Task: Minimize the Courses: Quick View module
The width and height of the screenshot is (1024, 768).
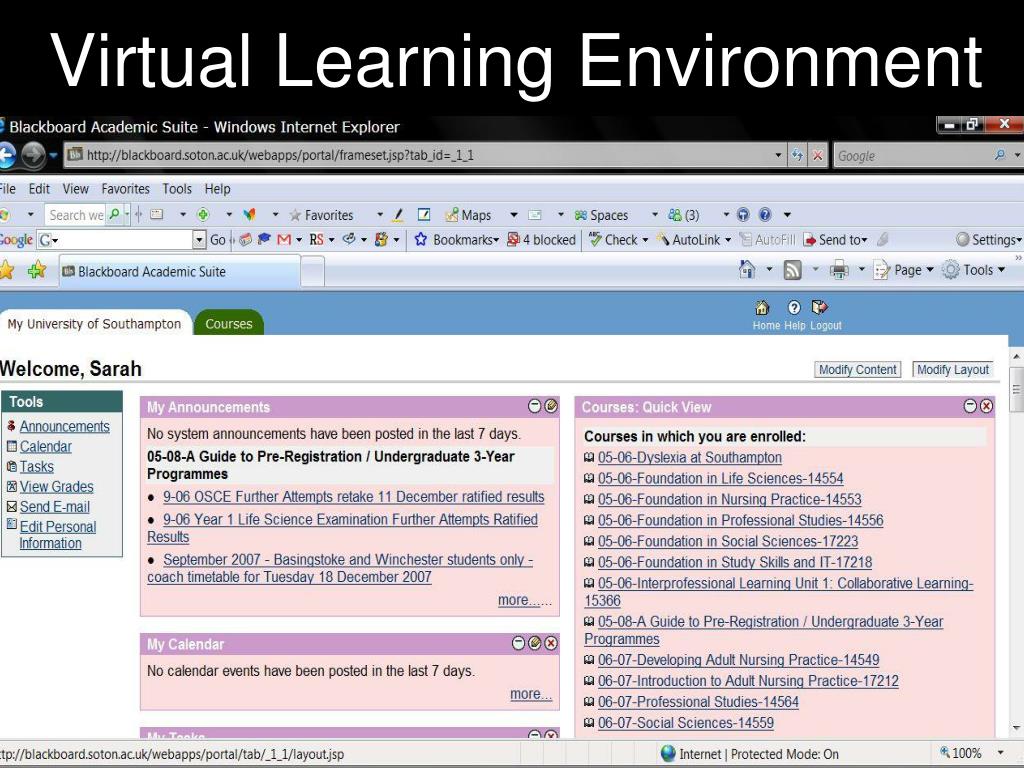Action: 970,406
